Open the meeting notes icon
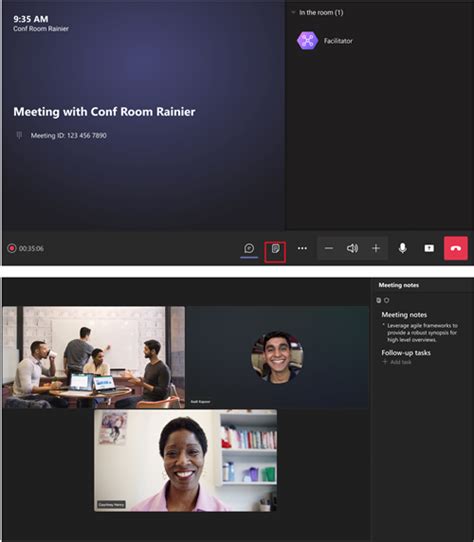The width and height of the screenshot is (474, 542). coord(275,249)
